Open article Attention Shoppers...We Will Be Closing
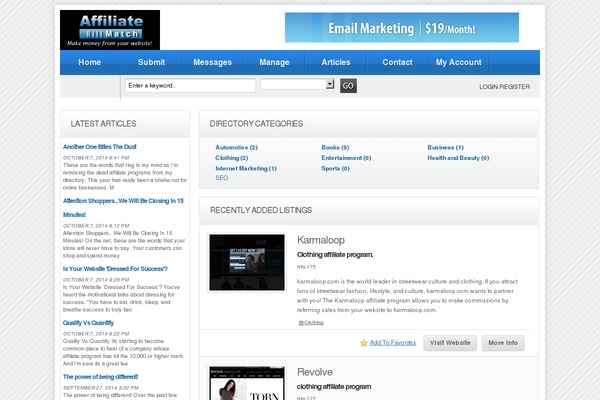The image size is (600, 400). coord(123,207)
